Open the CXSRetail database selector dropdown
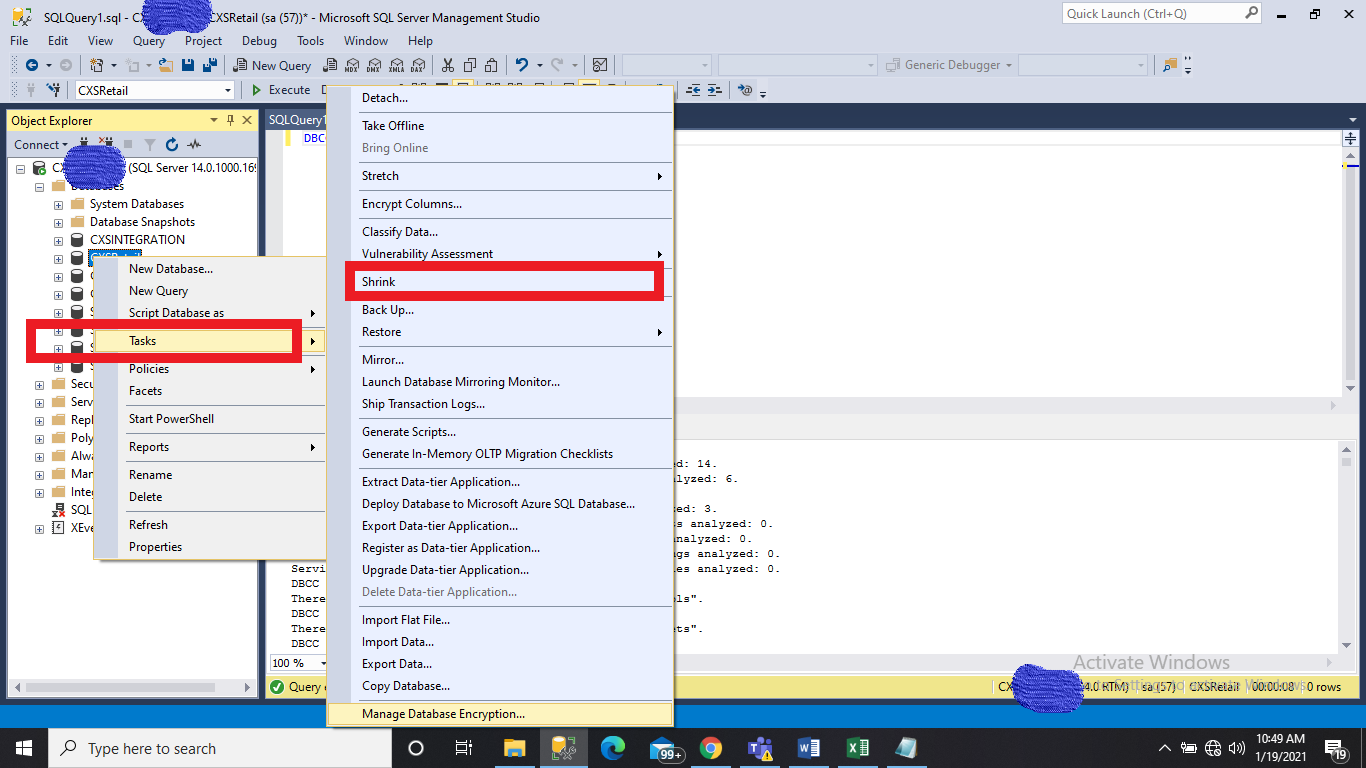 (x=228, y=90)
